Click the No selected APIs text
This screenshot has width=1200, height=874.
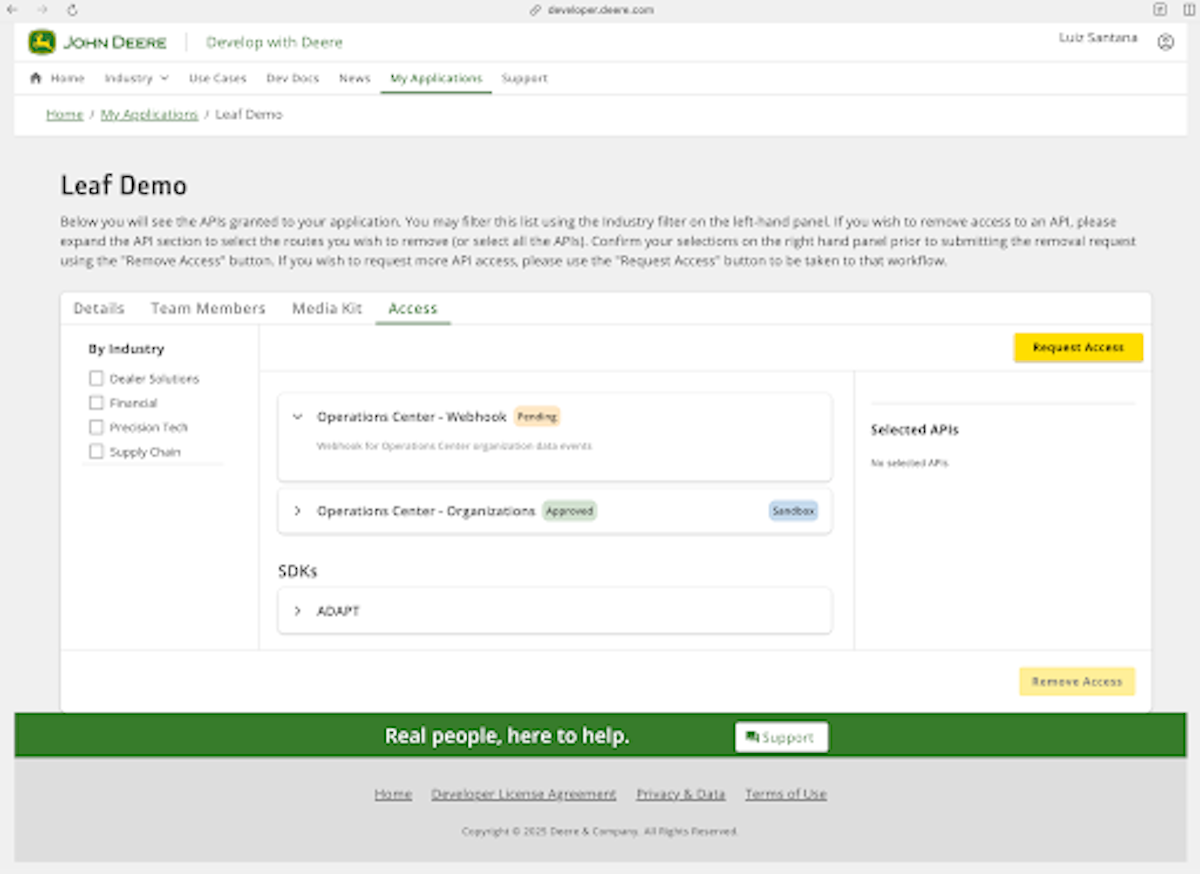[910, 463]
